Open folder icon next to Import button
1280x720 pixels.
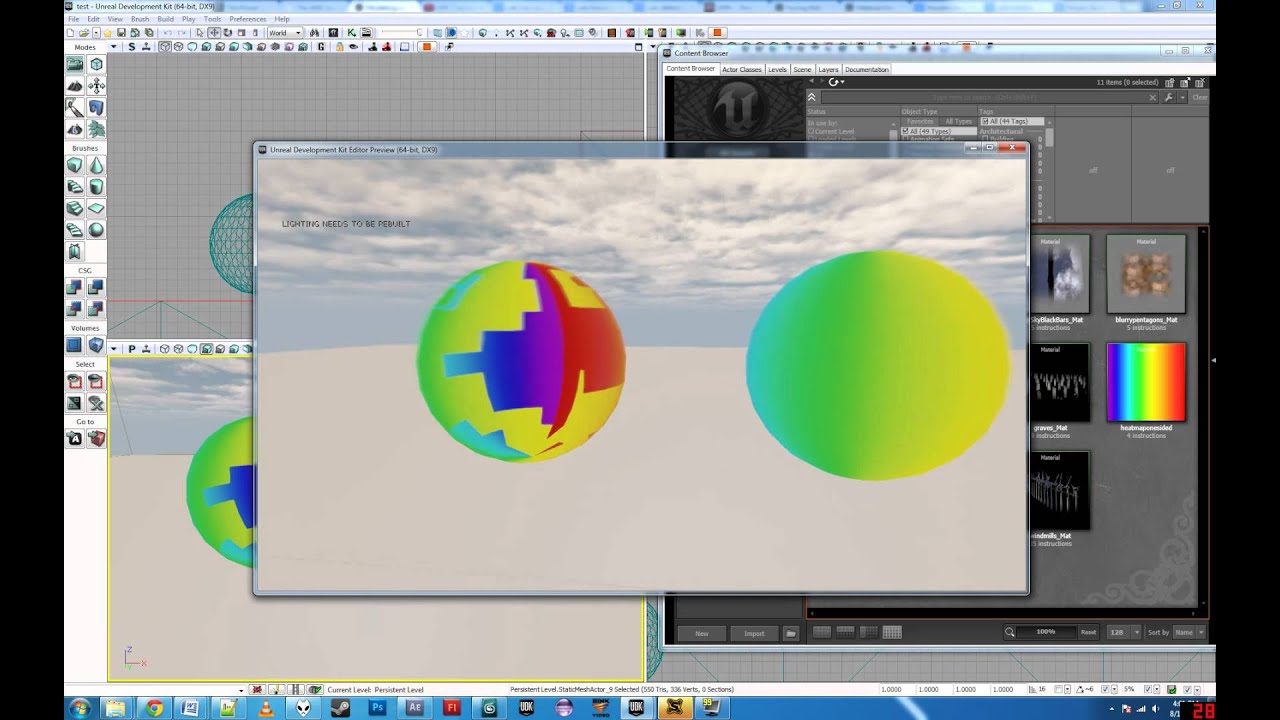(790, 633)
